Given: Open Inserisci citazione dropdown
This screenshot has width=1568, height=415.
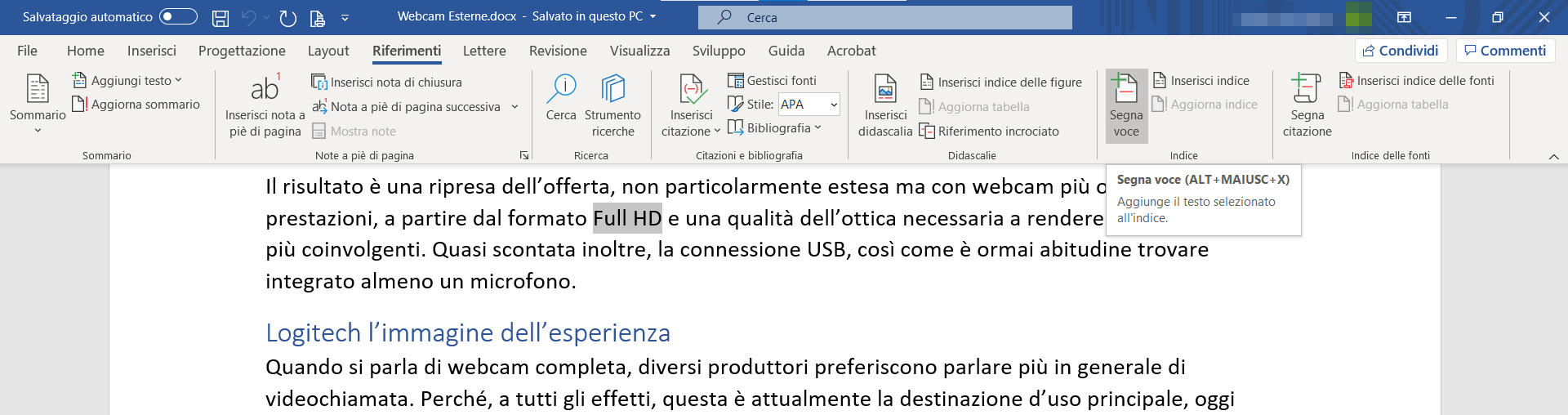Looking at the screenshot, I should click(691, 105).
